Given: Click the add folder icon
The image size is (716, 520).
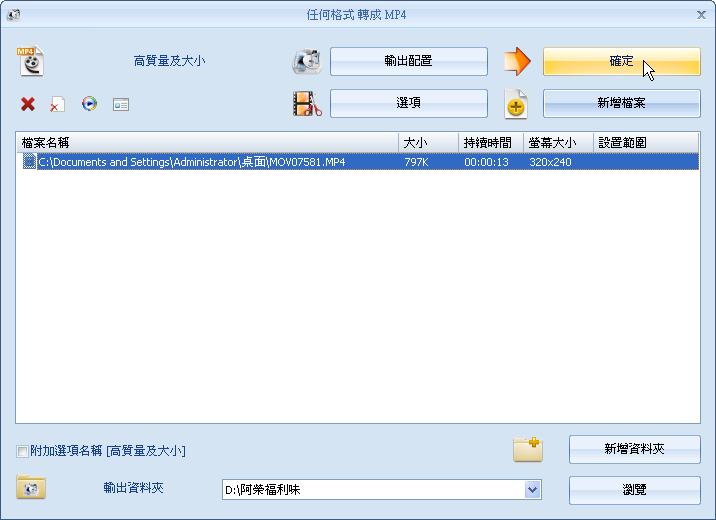Looking at the screenshot, I should pyautogui.click(x=527, y=449).
